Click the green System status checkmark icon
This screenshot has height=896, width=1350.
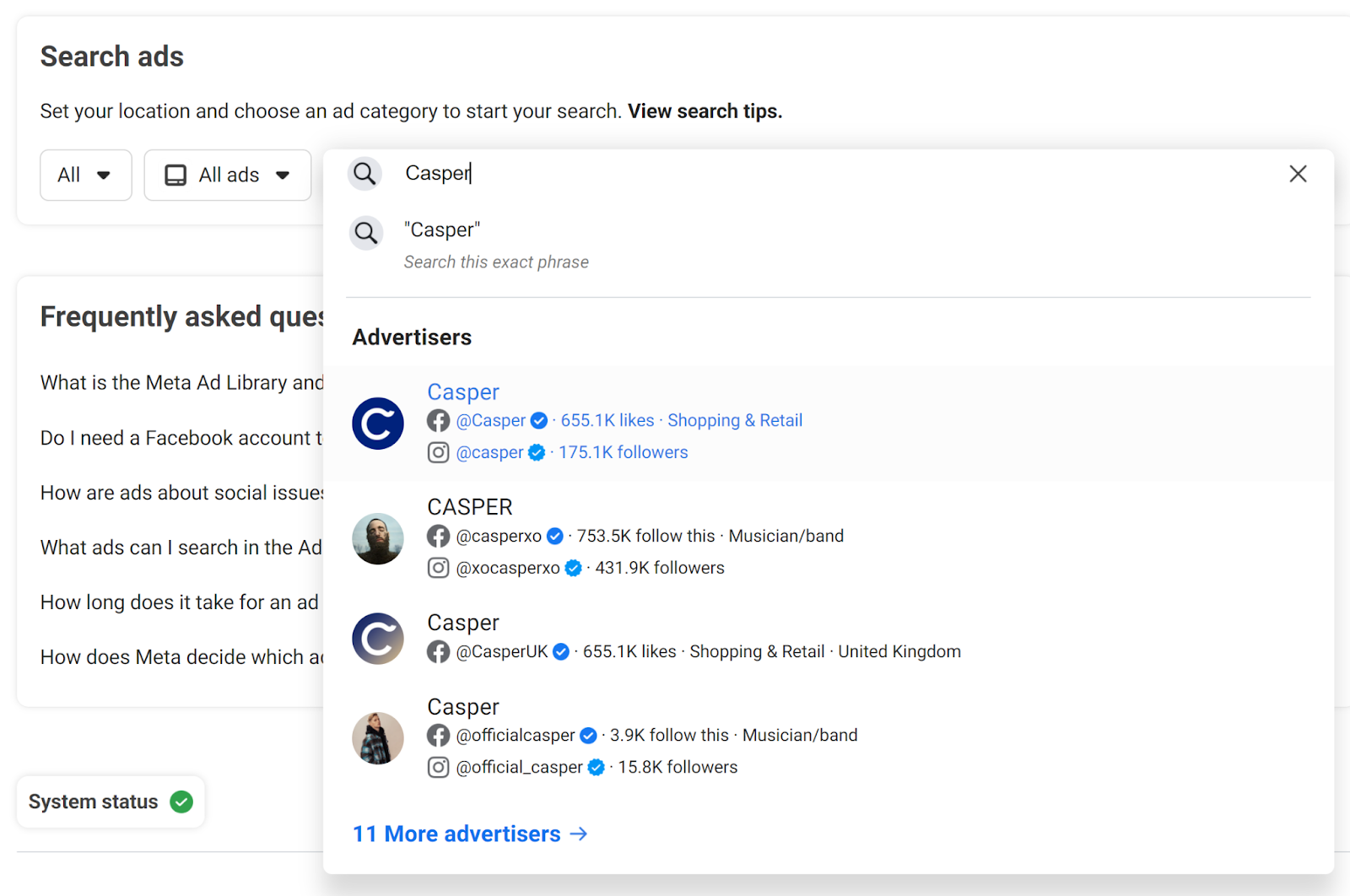[181, 802]
